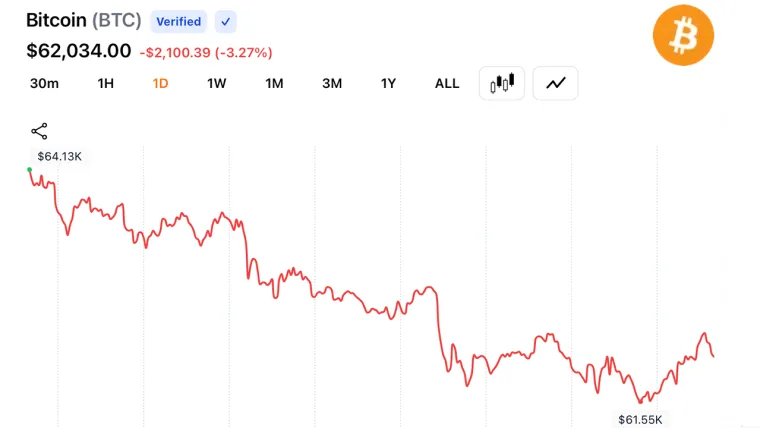The width and height of the screenshot is (760, 428).
Task: Click the $61.55K low price label
Action: (640, 419)
